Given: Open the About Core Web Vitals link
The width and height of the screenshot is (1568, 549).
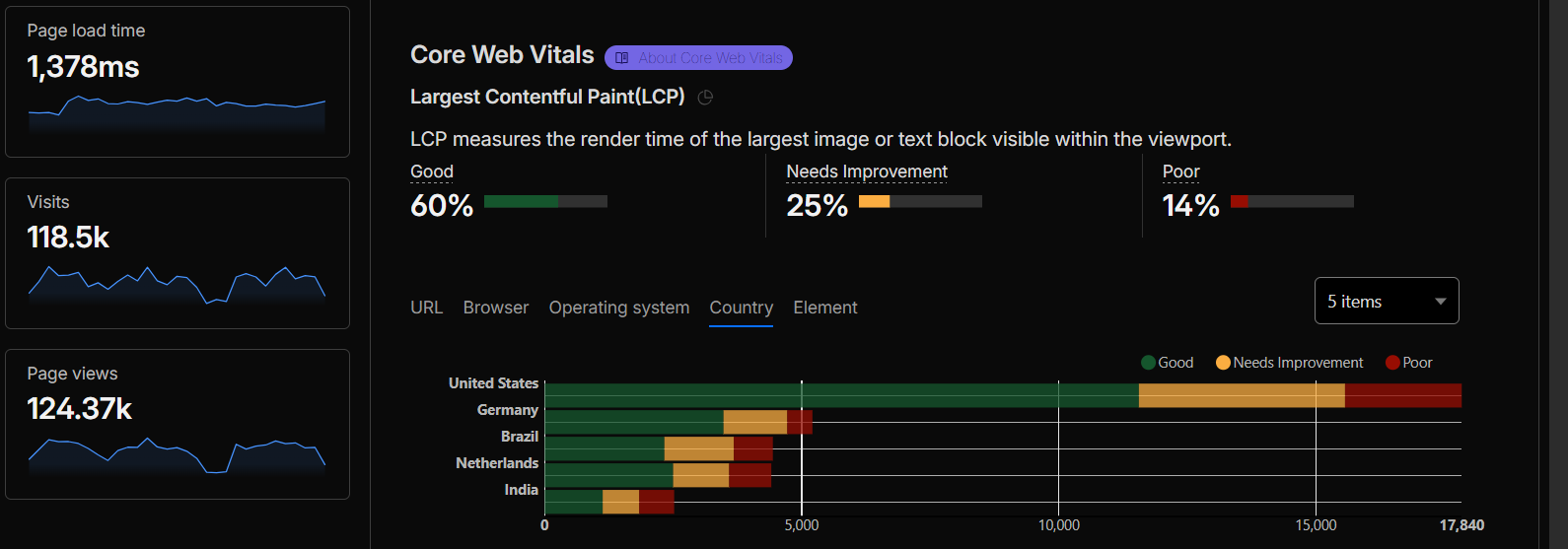Looking at the screenshot, I should click(x=698, y=58).
